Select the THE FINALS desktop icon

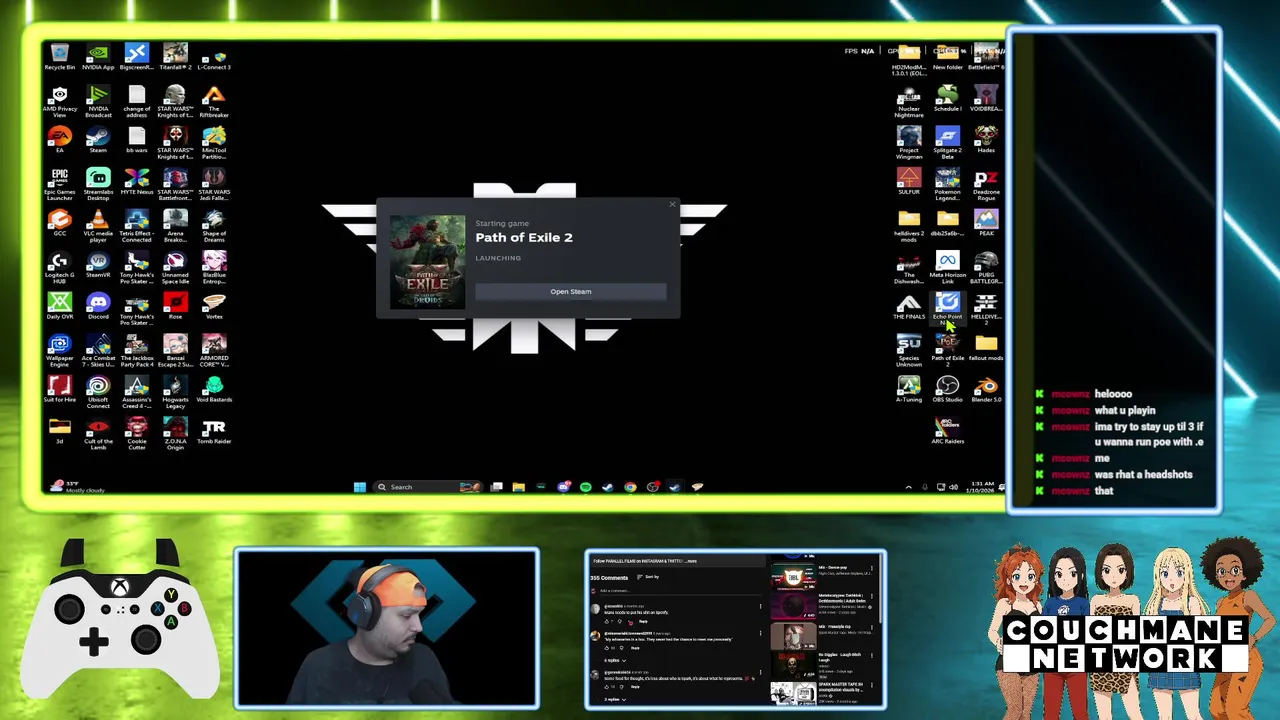[909, 306]
